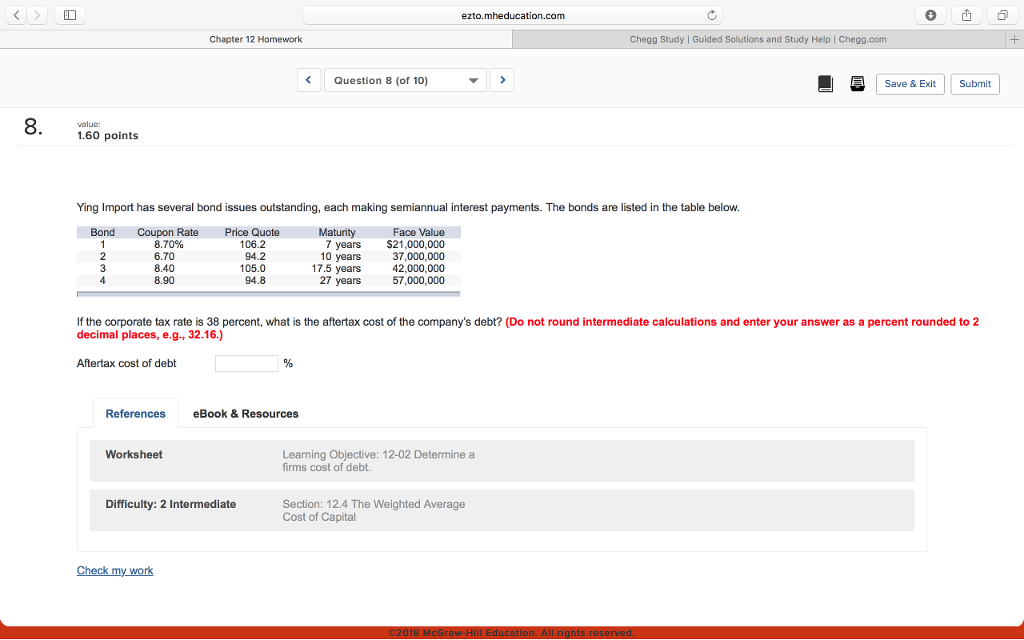Viewport: 1024px width, 640px height.
Task: Toggle the Safari sidebar icon
Action: (70, 15)
